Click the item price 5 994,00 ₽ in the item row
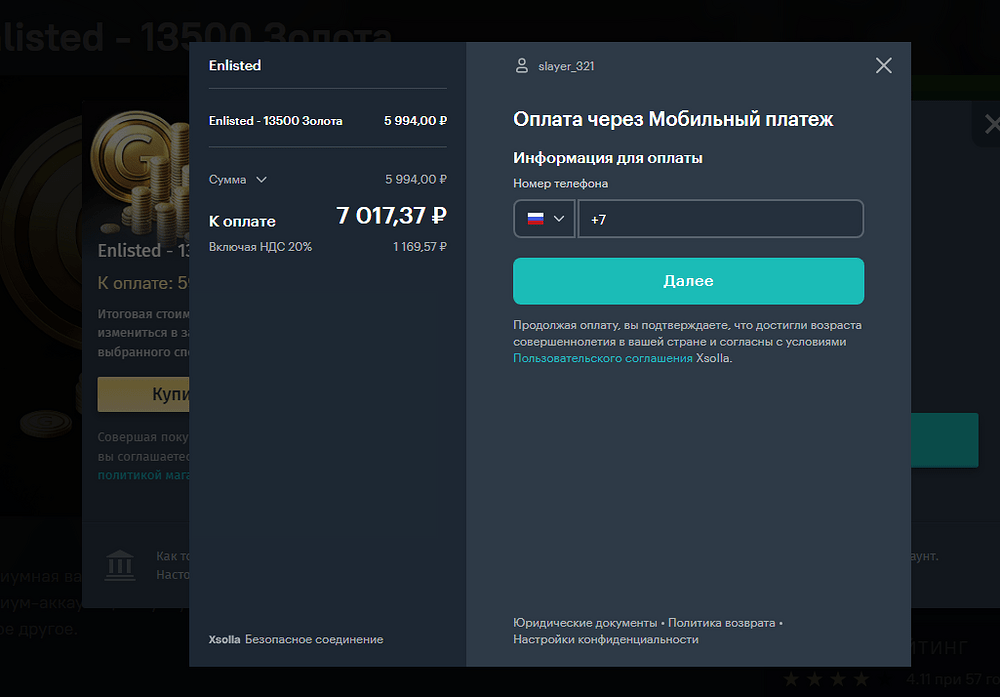This screenshot has height=697, width=1000. click(415, 121)
